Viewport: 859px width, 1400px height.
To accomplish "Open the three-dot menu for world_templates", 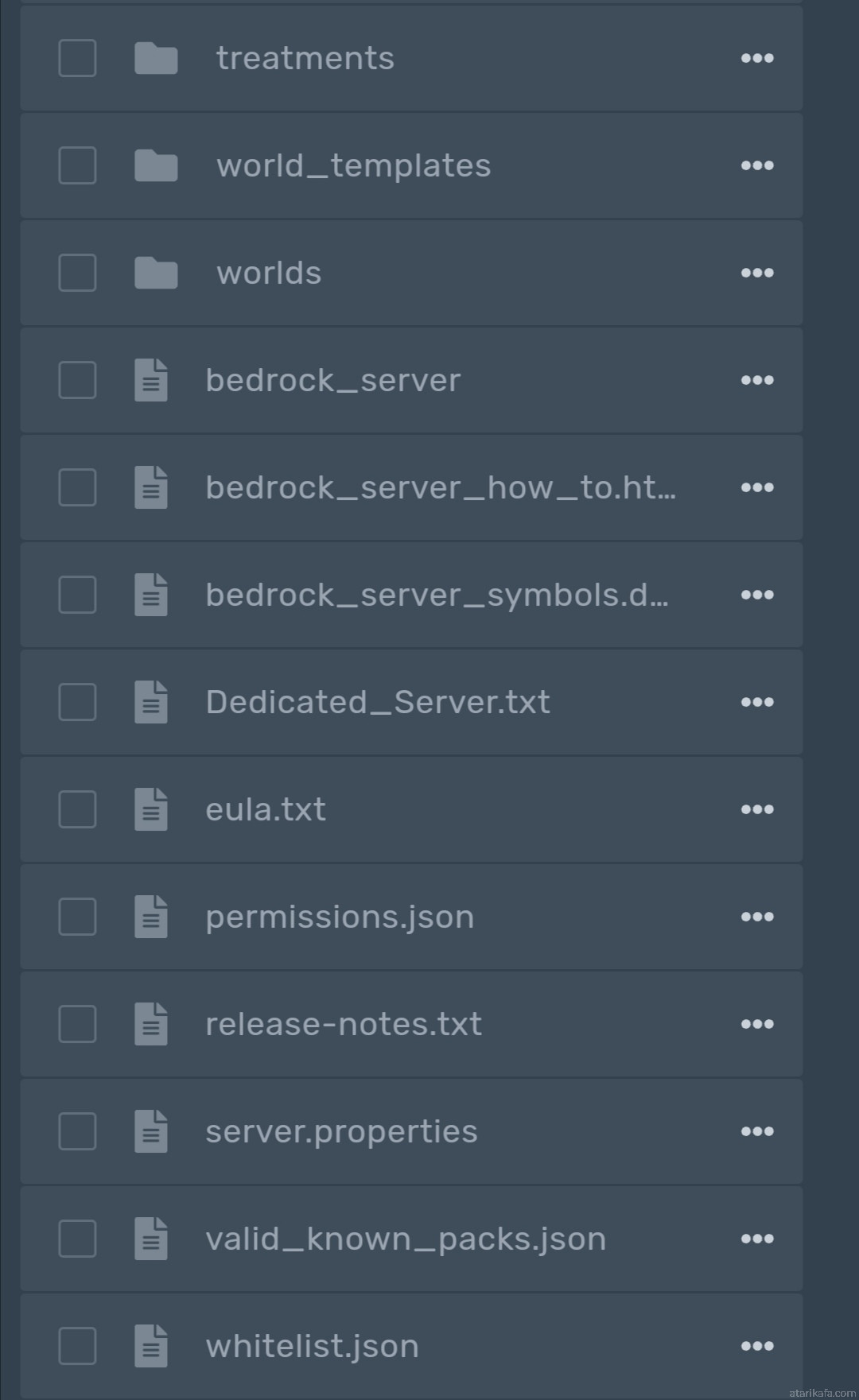I will [x=757, y=165].
